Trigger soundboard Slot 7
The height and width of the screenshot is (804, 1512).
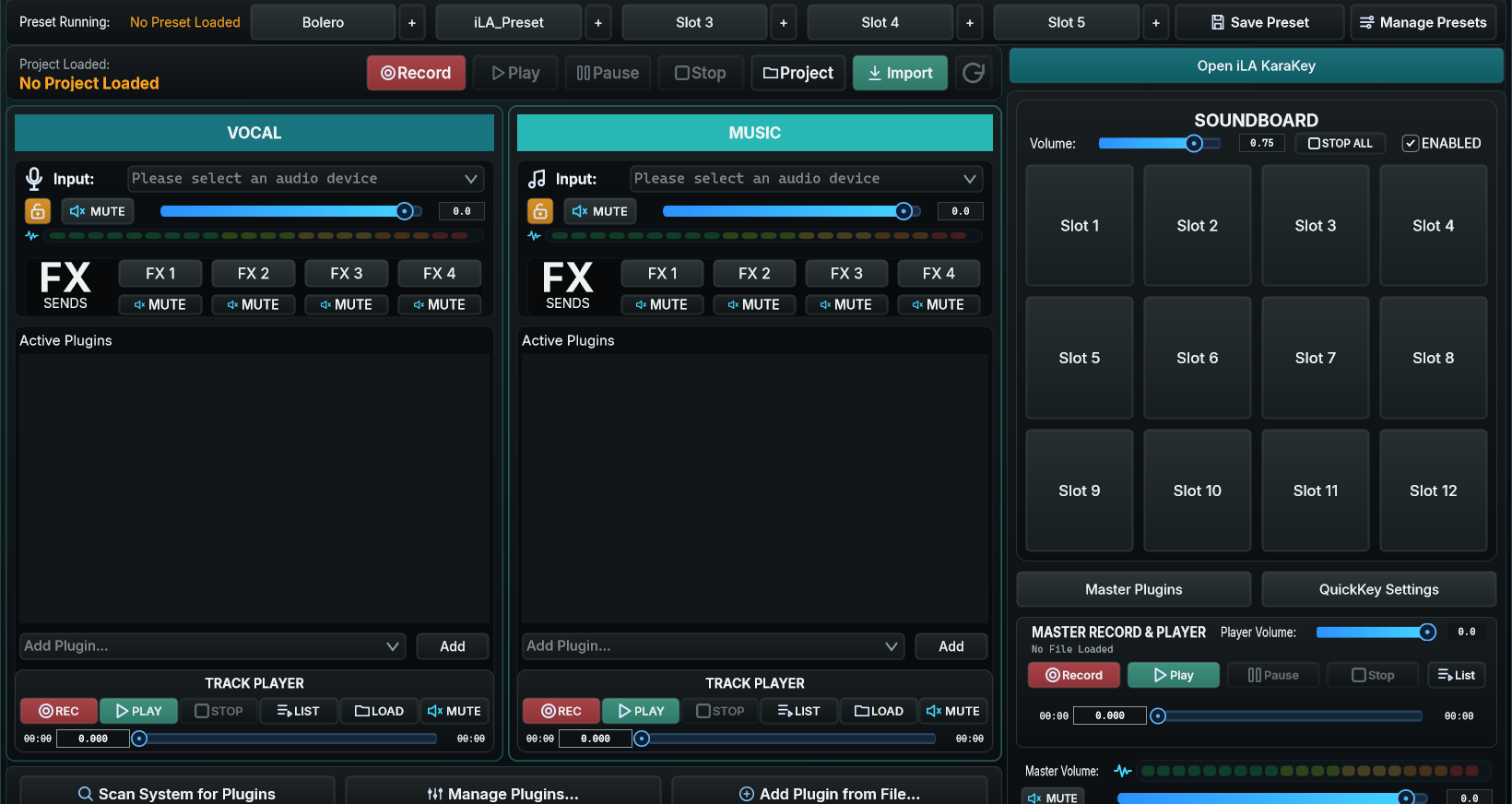(x=1316, y=358)
